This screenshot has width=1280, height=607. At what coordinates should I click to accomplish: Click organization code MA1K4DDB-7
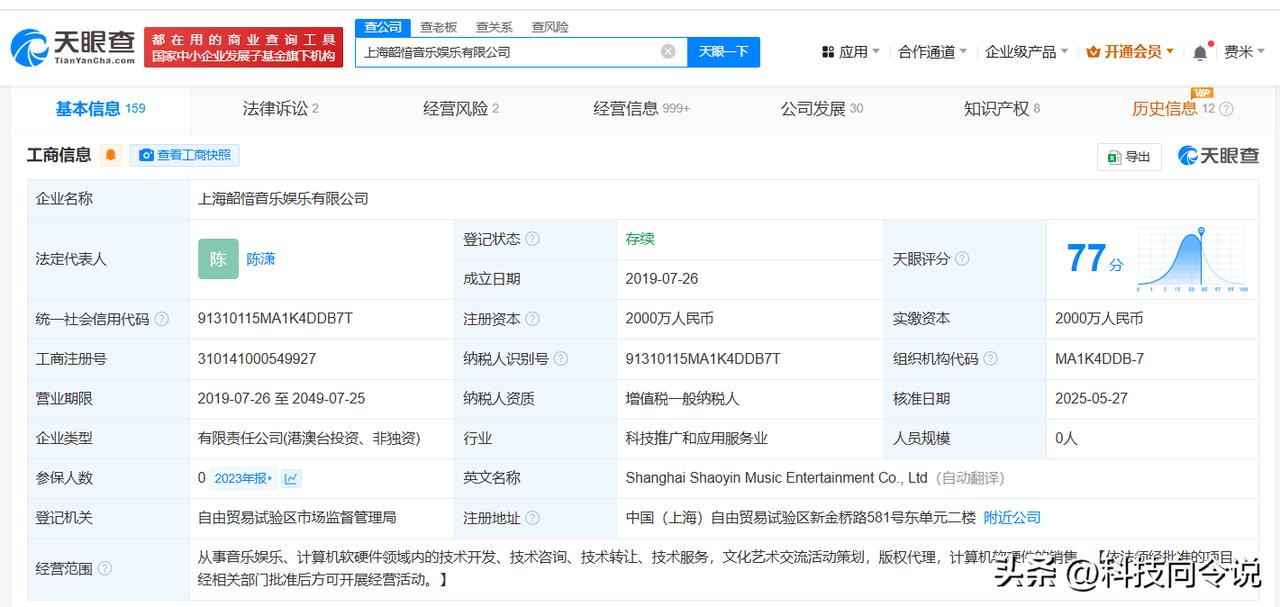1099,358
